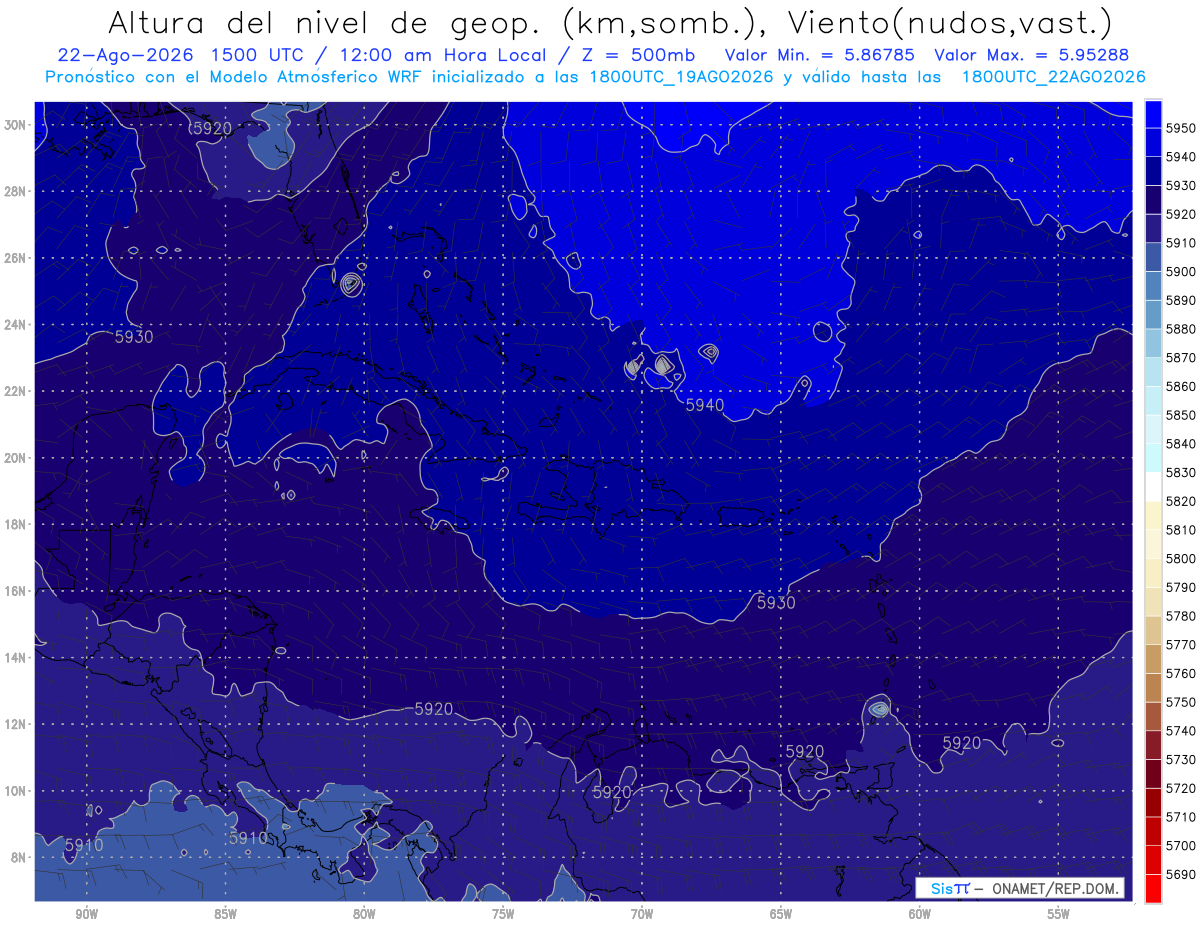
Task: Click the 5930 label on the color scale
Action: tap(1182, 185)
